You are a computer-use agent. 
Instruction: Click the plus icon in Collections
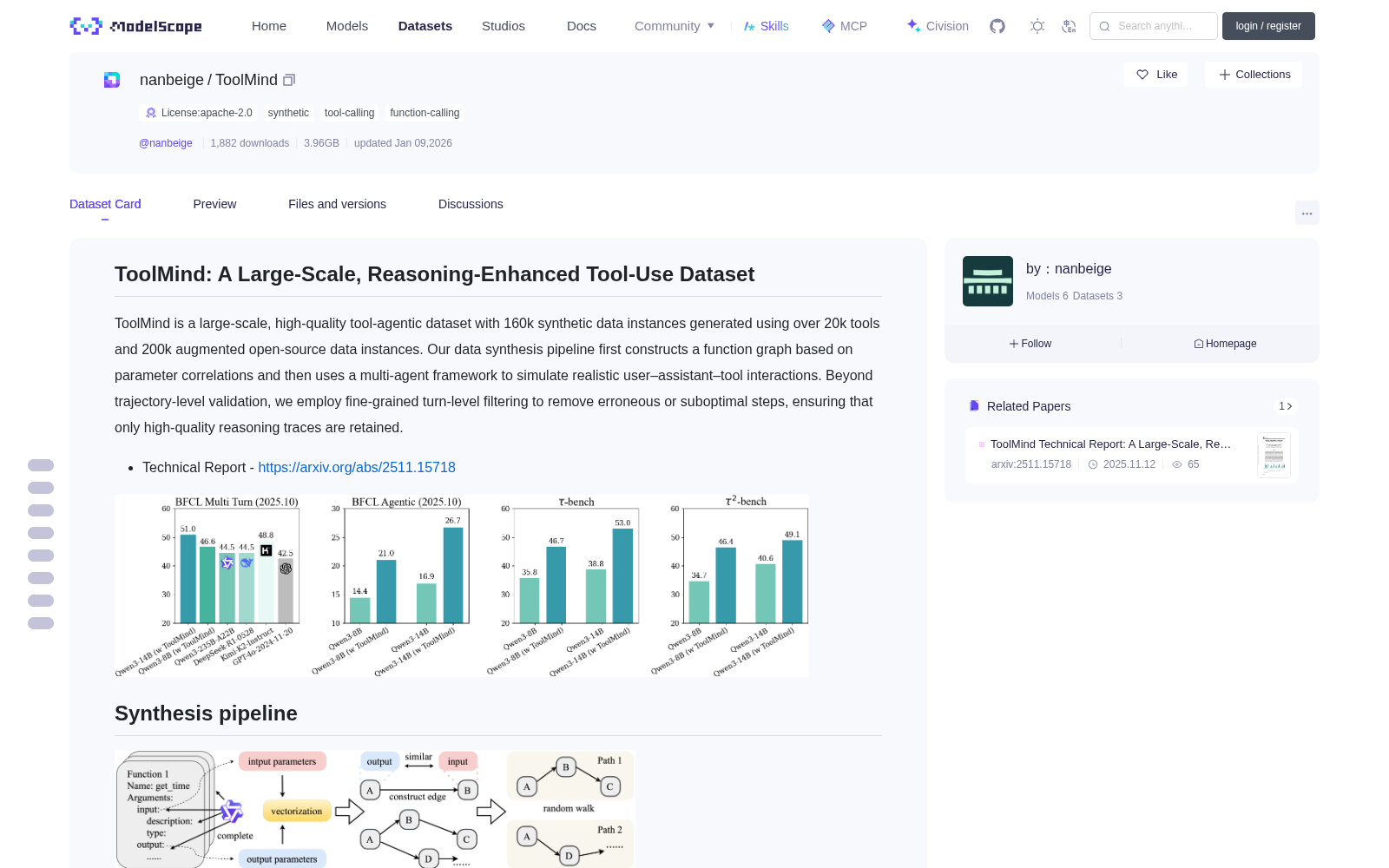(1225, 75)
